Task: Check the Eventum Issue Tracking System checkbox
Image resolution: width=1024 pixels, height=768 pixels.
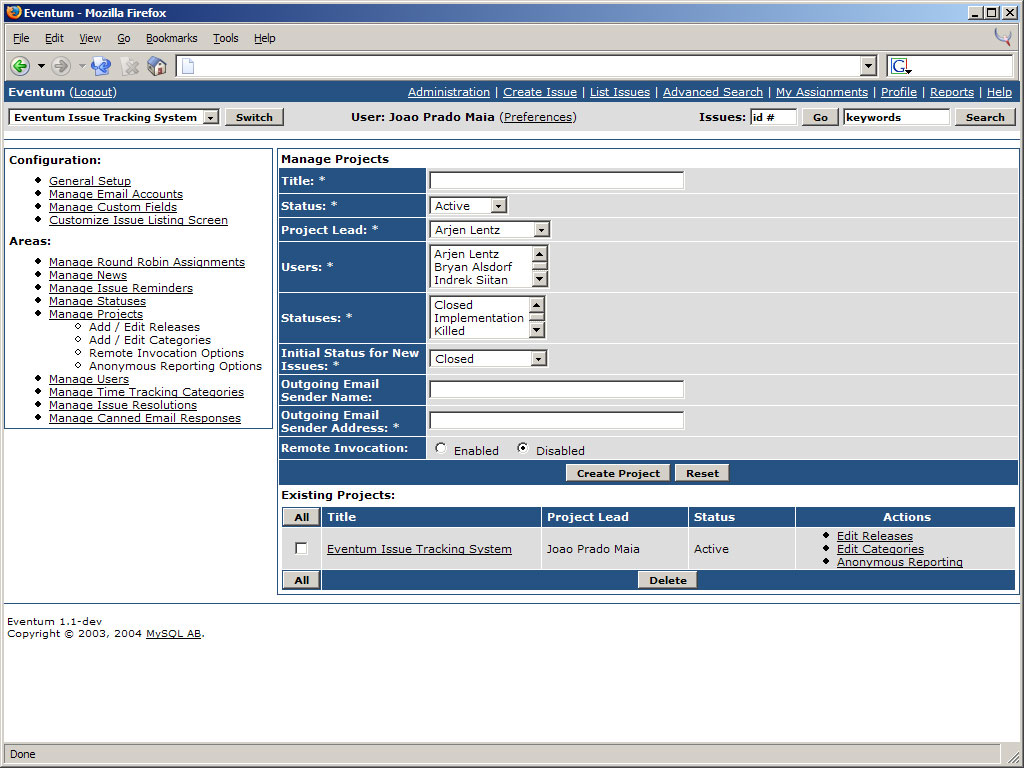Action: 301,549
